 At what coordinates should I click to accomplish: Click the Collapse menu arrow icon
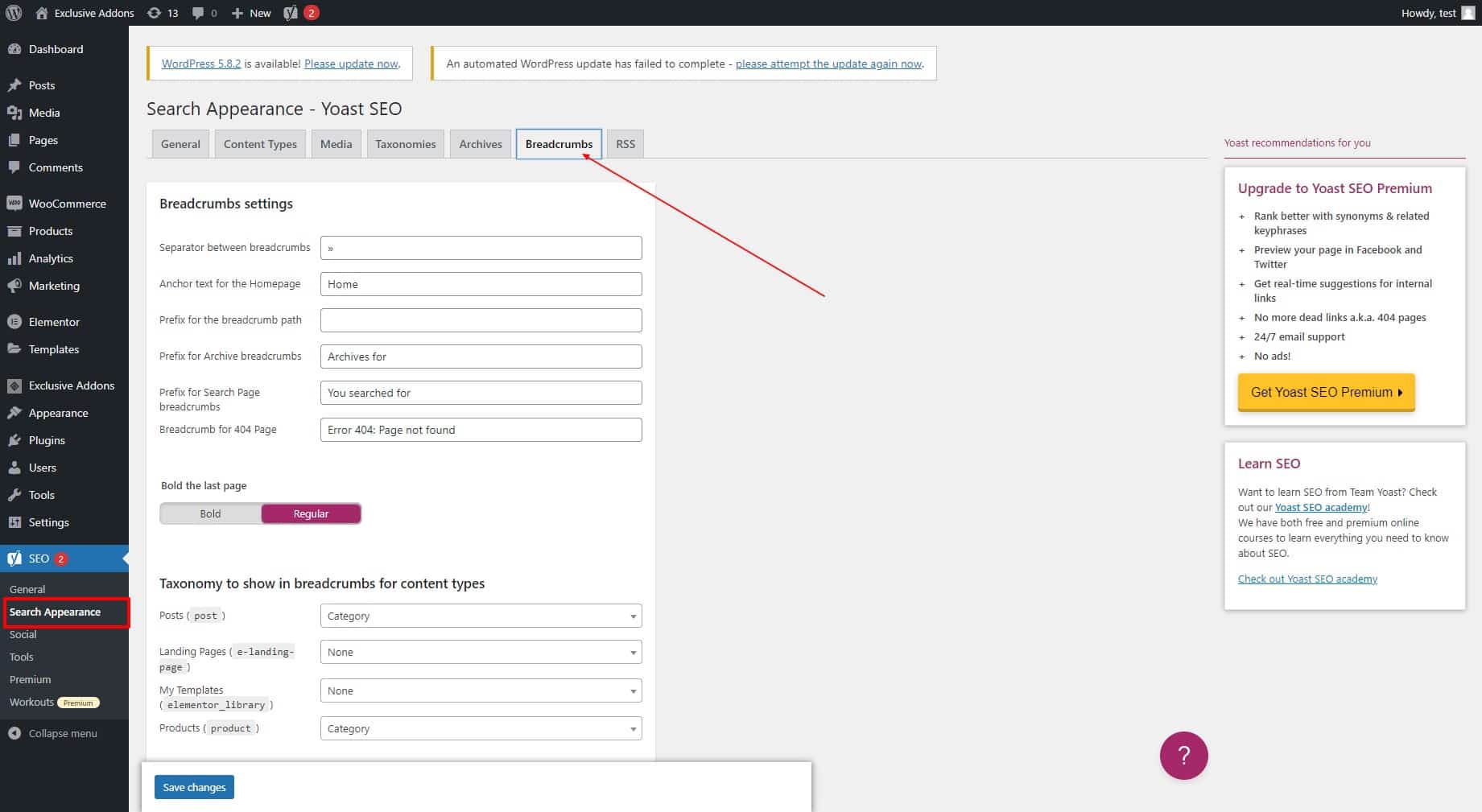(14, 733)
